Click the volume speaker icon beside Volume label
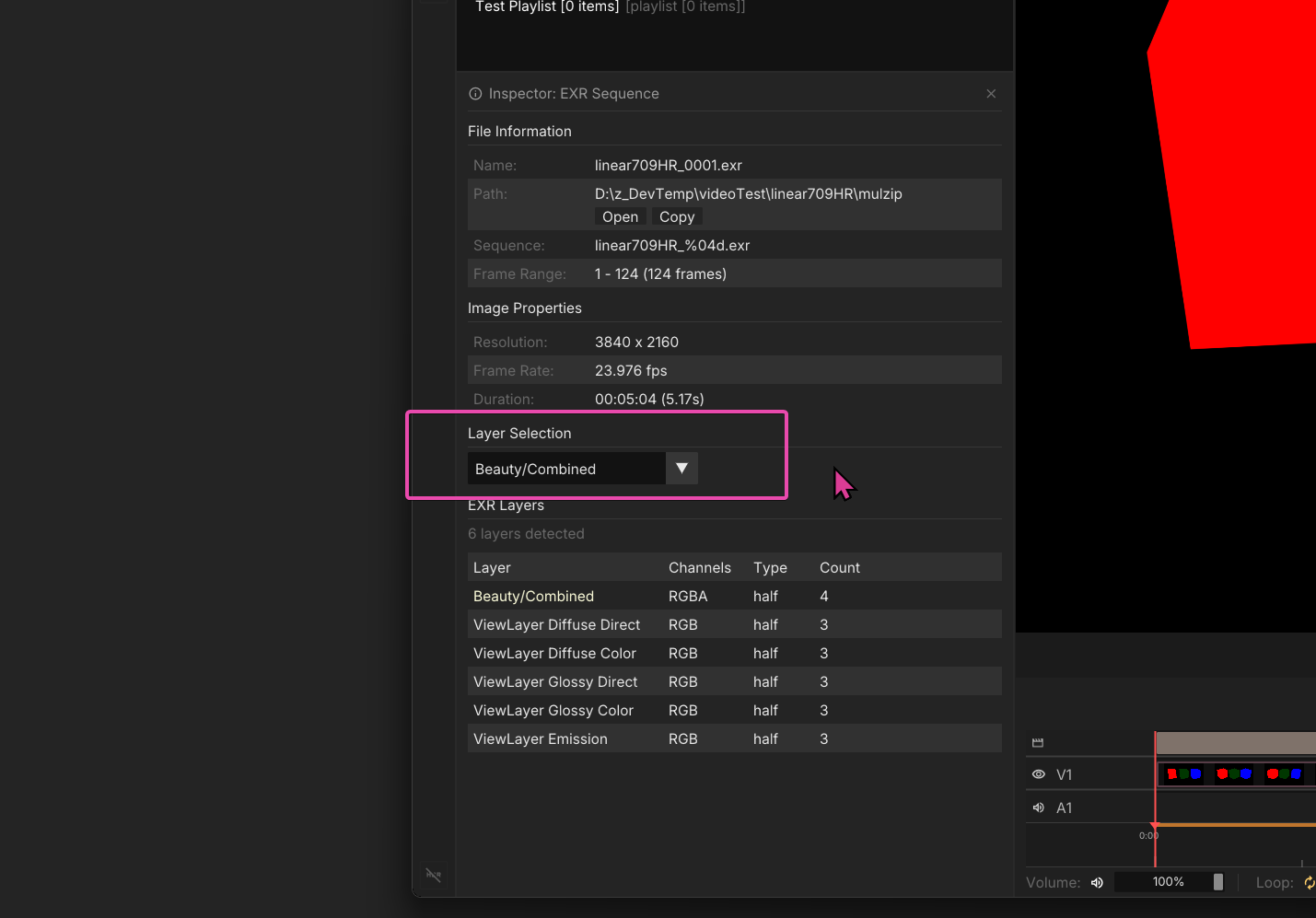This screenshot has height=918, width=1316. point(1097,883)
